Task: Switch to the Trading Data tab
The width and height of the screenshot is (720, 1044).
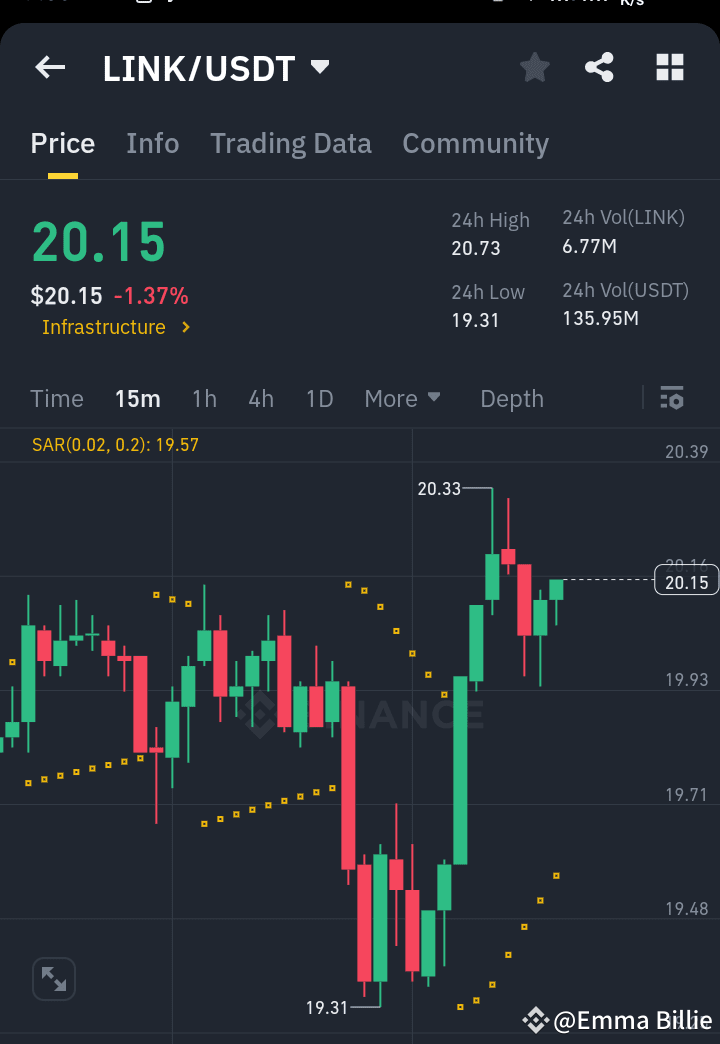Action: pyautogui.click(x=290, y=143)
